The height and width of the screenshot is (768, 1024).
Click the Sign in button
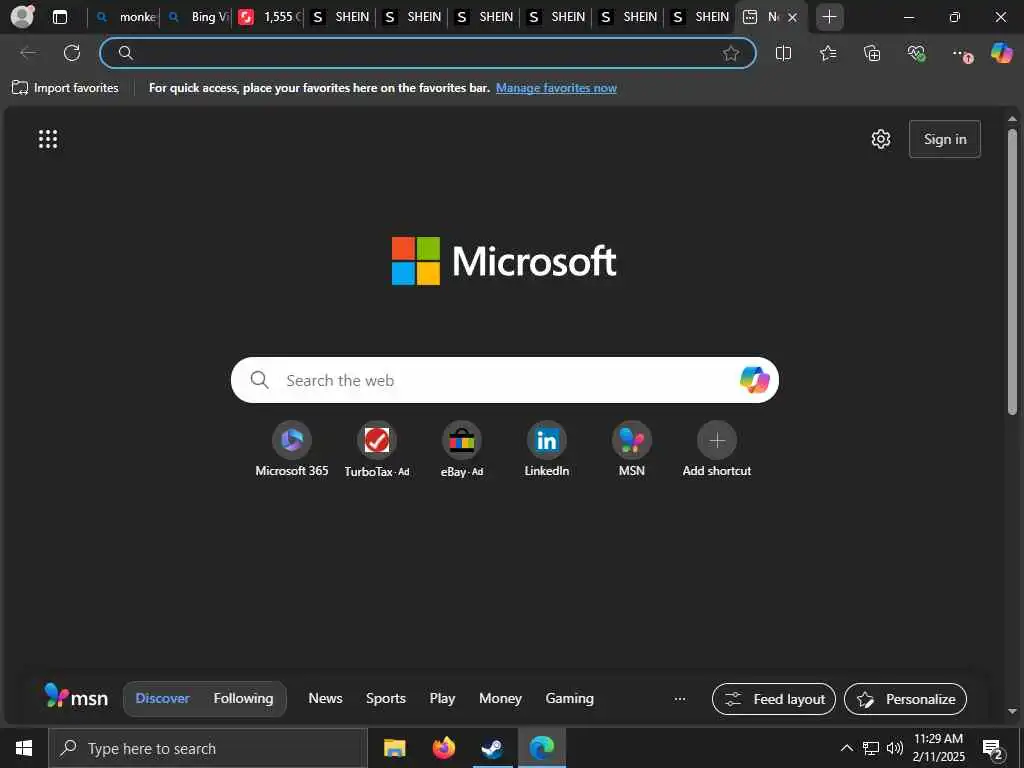(944, 139)
